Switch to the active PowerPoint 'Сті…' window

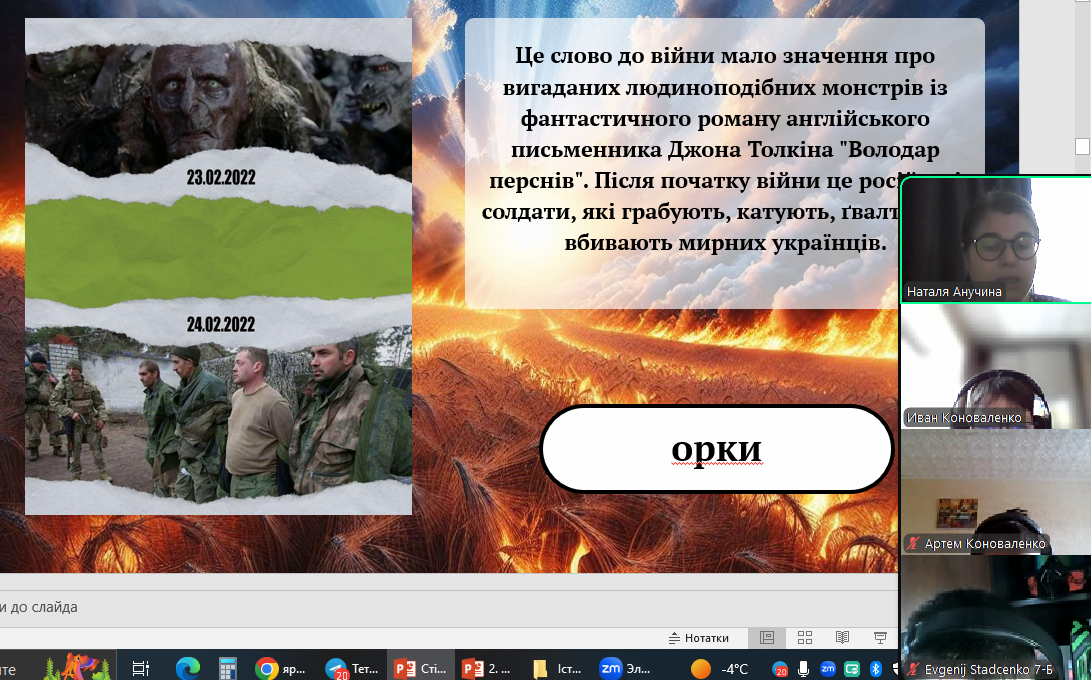click(420, 669)
